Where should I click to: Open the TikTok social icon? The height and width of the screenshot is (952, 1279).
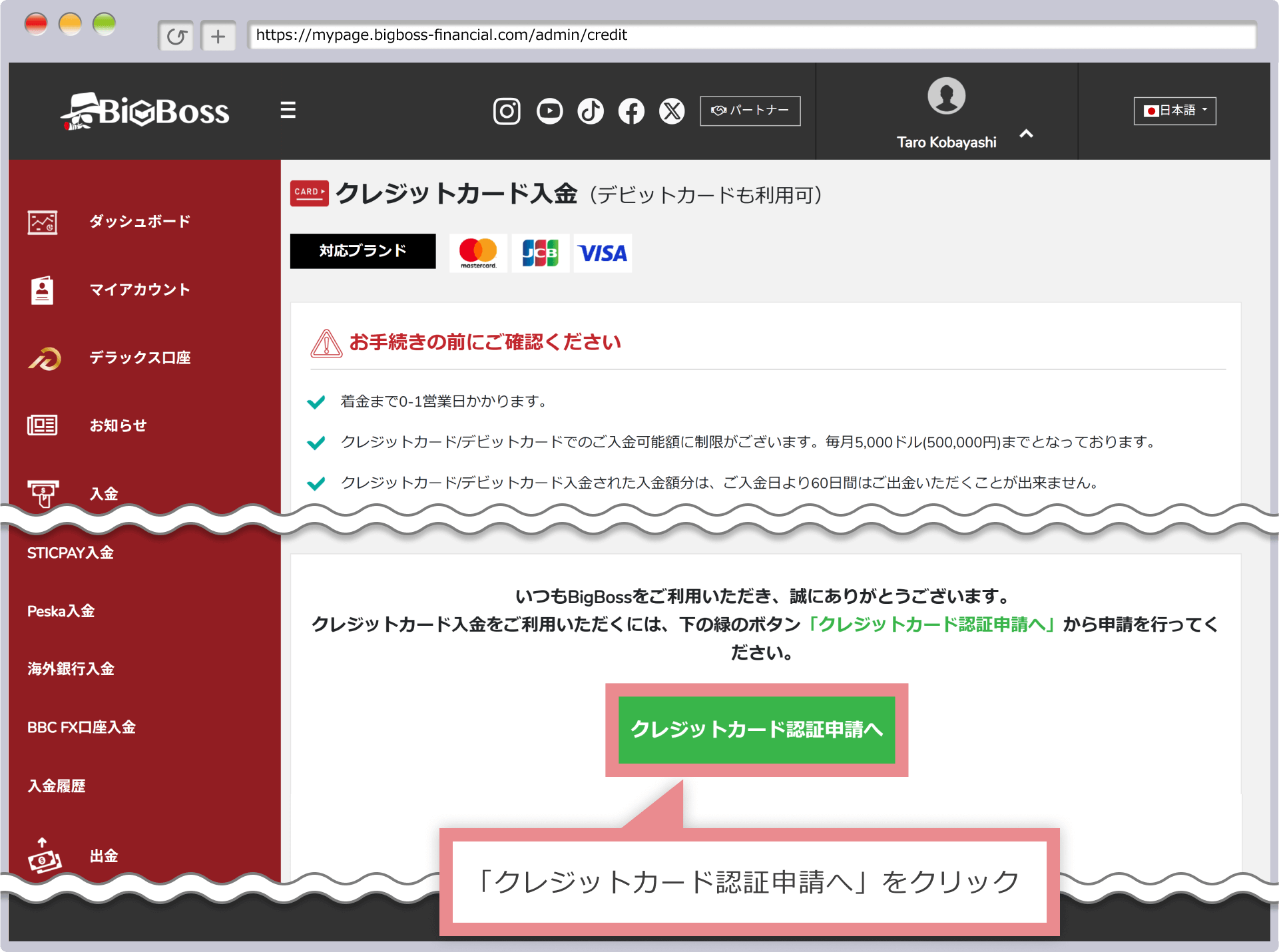coord(591,111)
